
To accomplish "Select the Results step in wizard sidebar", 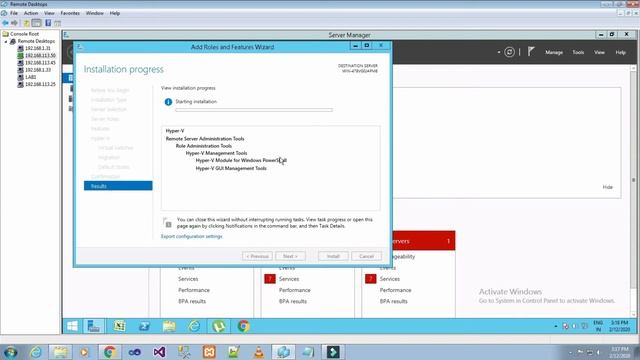I will (x=118, y=186).
